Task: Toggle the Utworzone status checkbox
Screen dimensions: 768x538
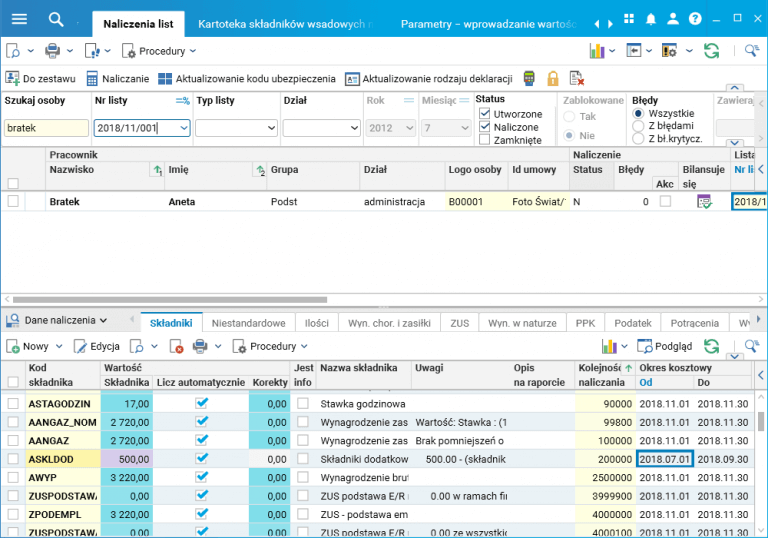Action: 485,114
